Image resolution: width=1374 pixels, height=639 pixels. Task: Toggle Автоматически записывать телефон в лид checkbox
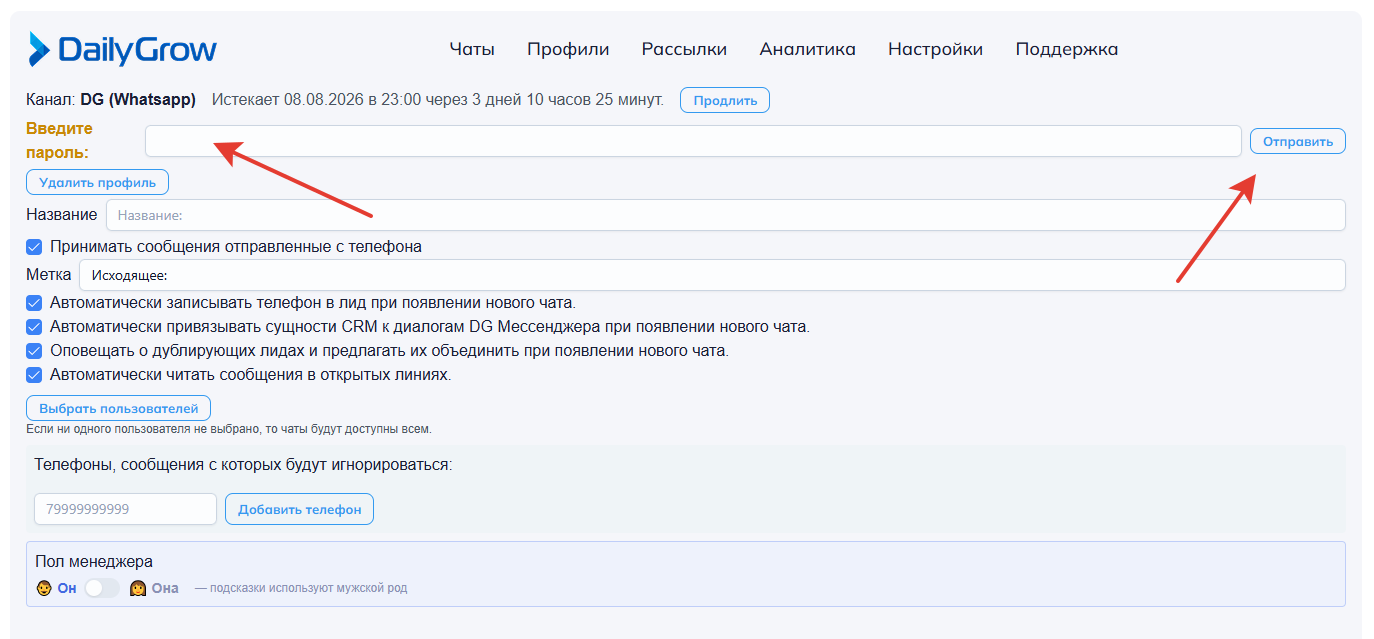[34, 302]
